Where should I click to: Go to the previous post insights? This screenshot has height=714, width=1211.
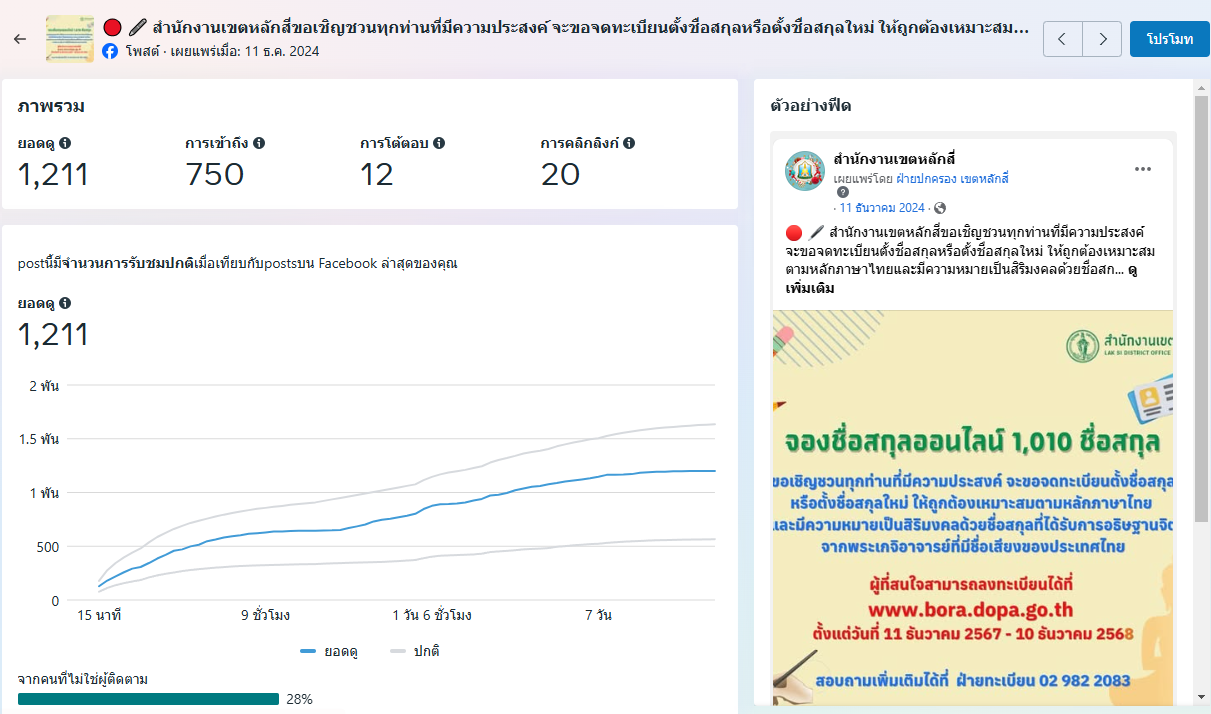click(1062, 39)
